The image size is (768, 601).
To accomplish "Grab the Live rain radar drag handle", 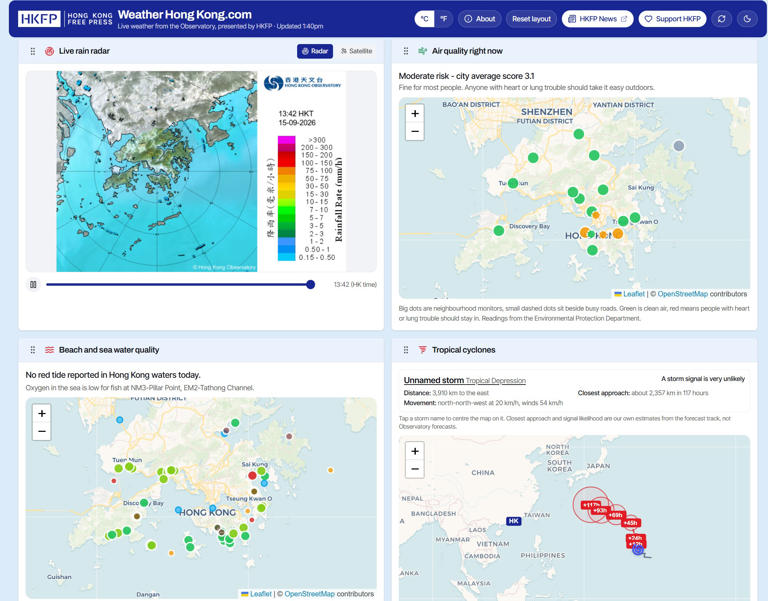I will pyautogui.click(x=33, y=51).
